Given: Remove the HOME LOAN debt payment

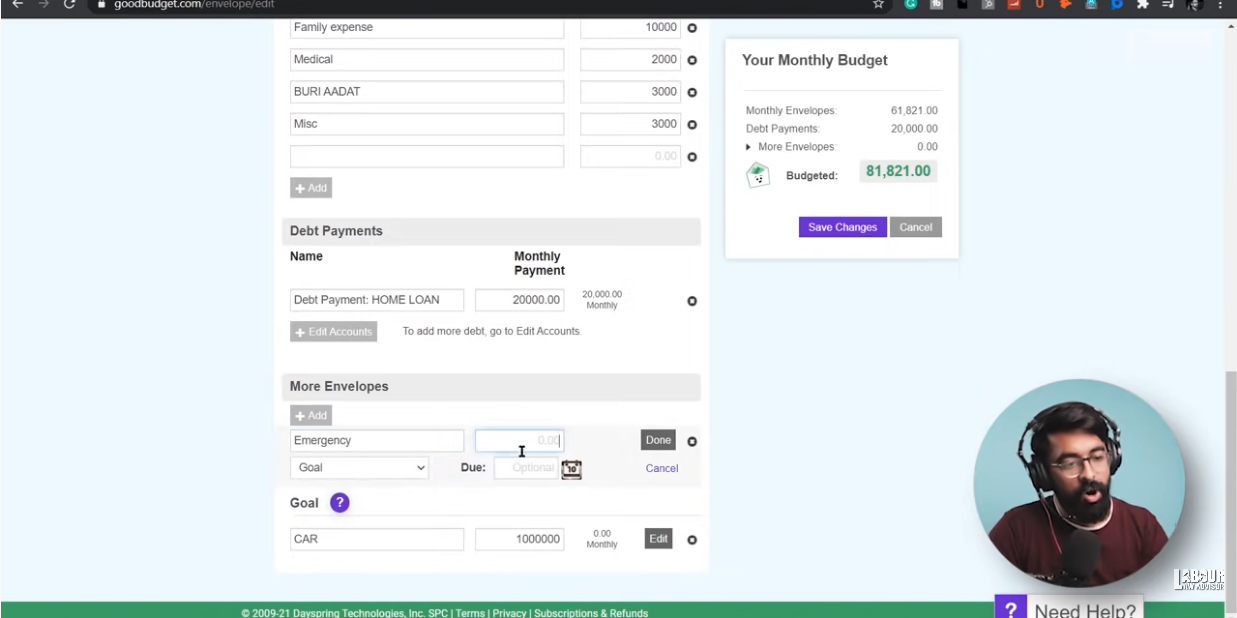Looking at the screenshot, I should point(691,300).
